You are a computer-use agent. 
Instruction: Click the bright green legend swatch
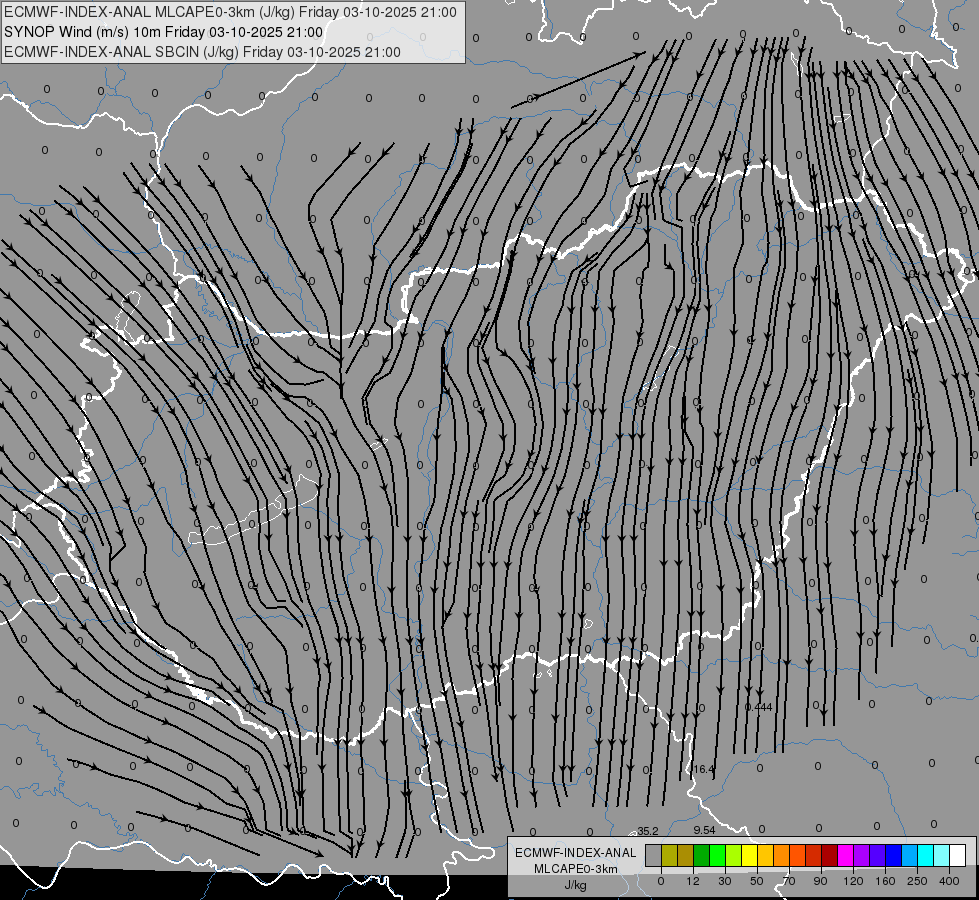[x=717, y=855]
